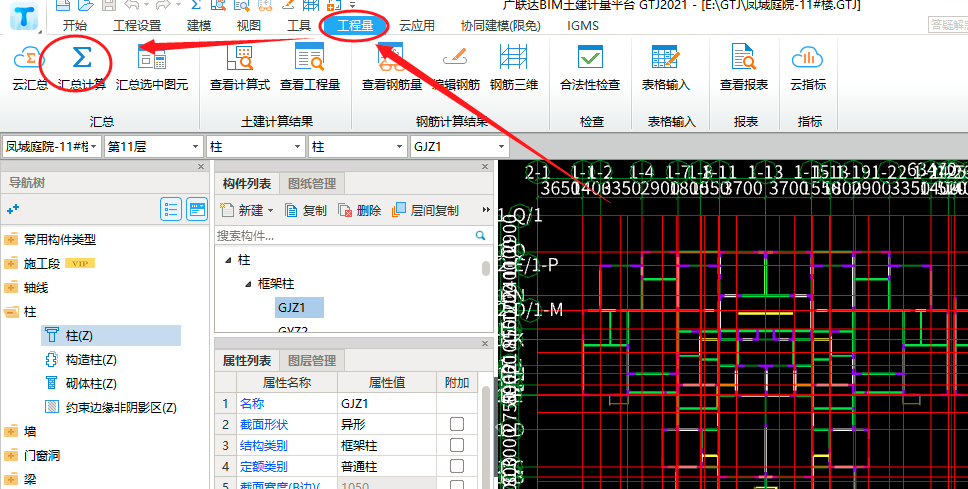Click the search magnifier in 构件列表
The width and height of the screenshot is (968, 489).
[480, 235]
